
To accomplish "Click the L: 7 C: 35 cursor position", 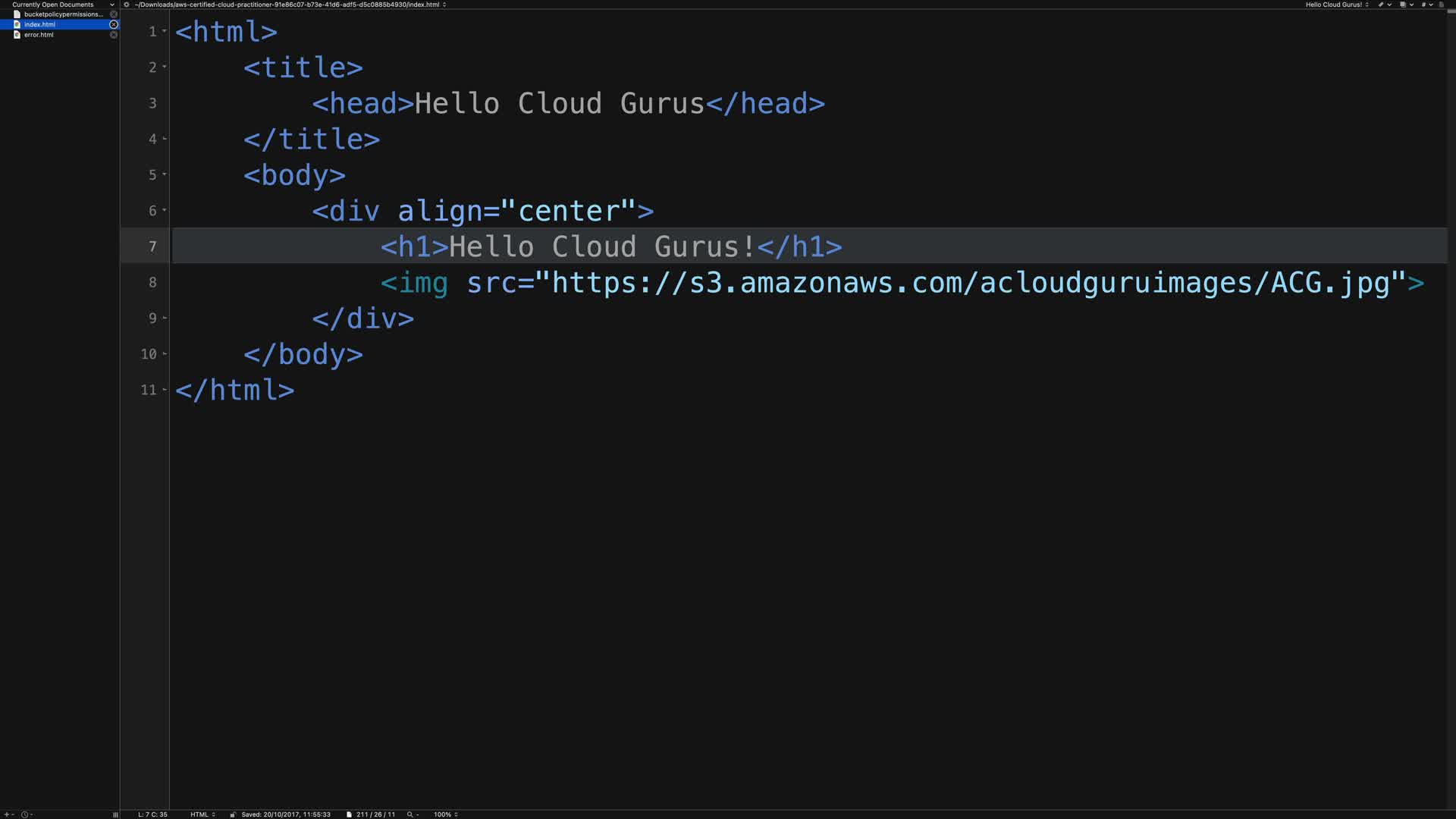I will pos(152,814).
